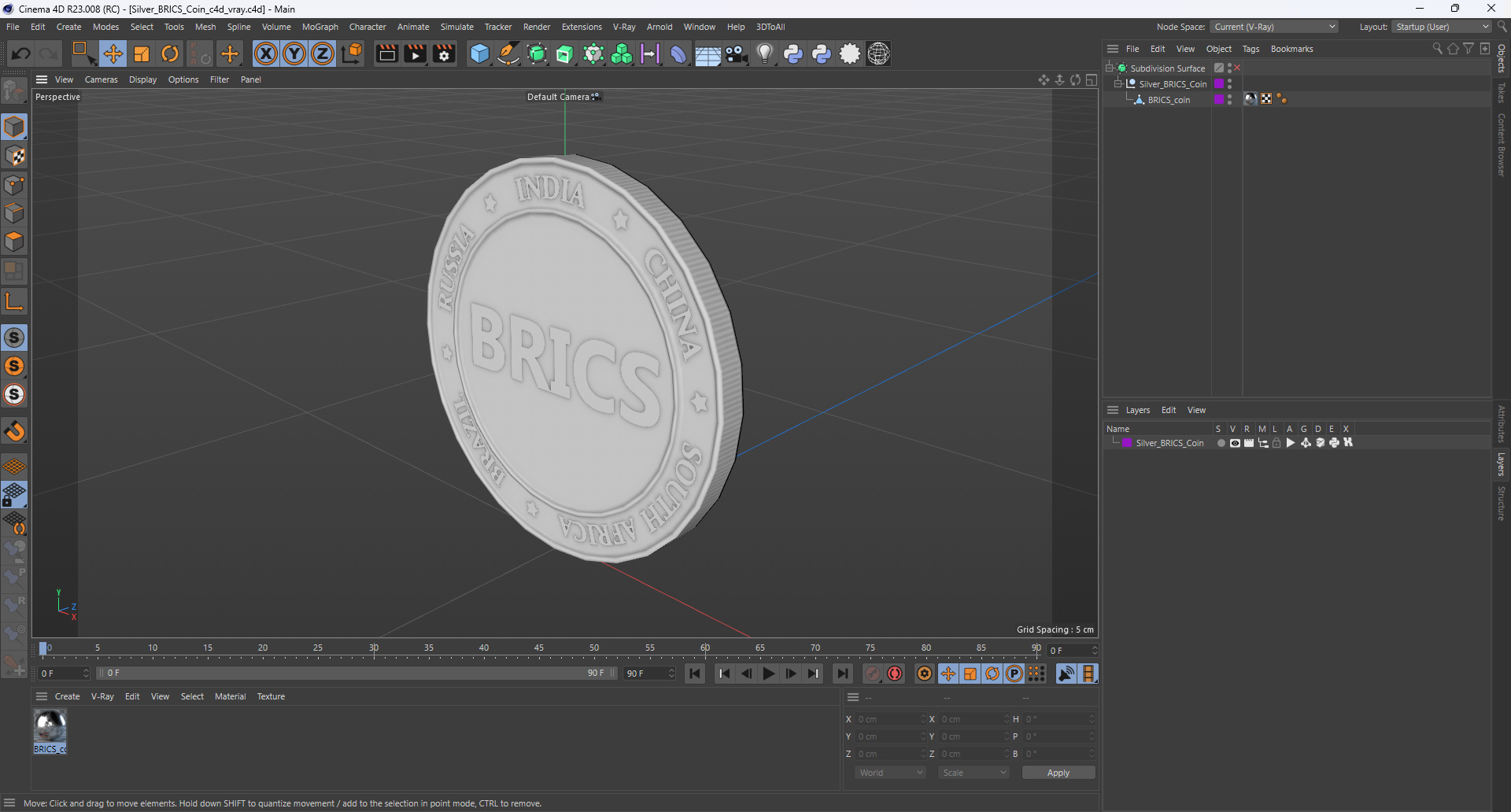
Task: Enable Polygons mode icon
Action: coord(15,242)
